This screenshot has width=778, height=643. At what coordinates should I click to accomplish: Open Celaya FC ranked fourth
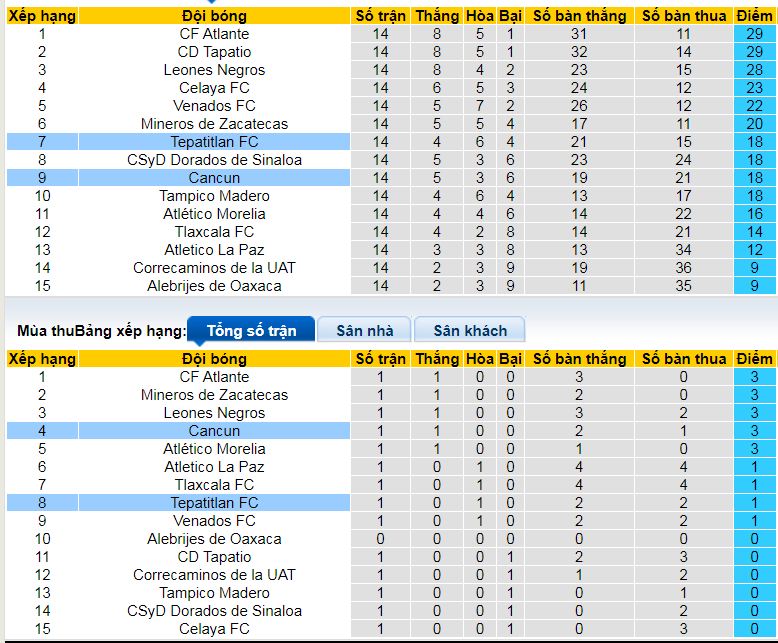coord(214,88)
